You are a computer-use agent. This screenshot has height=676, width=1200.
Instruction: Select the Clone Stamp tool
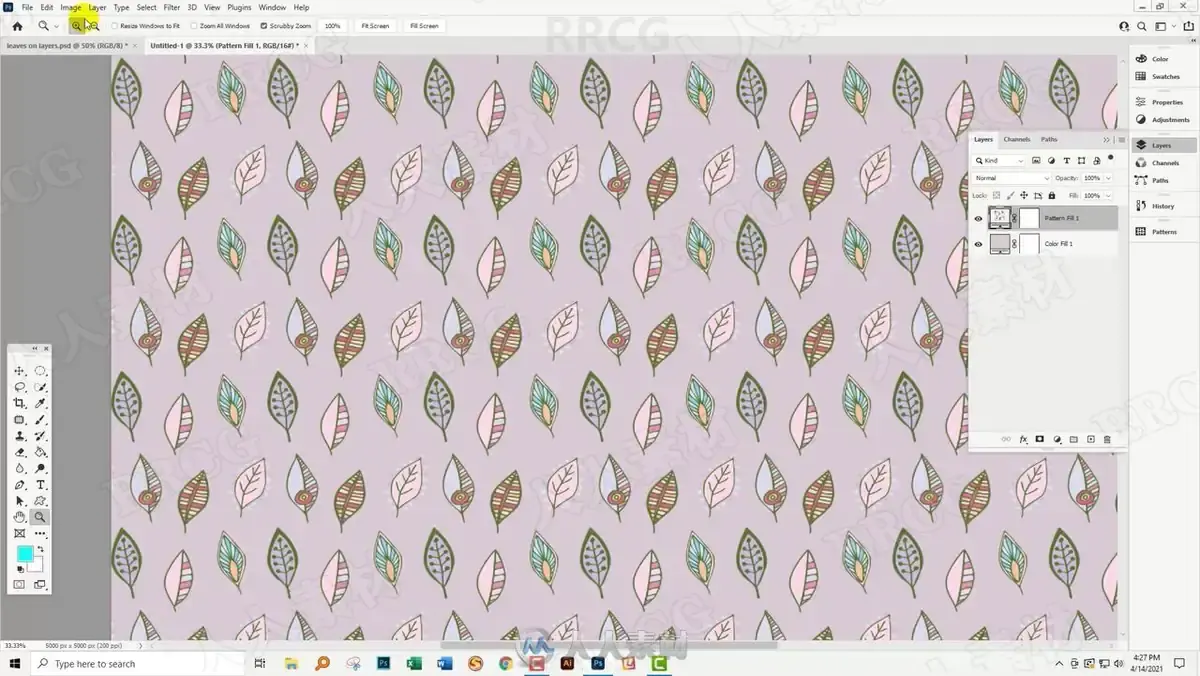click(x=19, y=436)
